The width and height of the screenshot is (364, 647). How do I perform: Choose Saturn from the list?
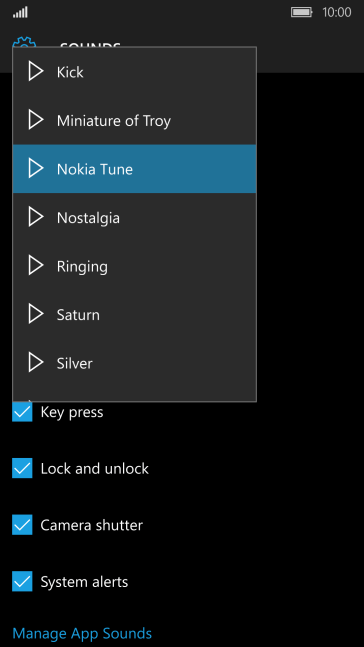[x=135, y=314]
